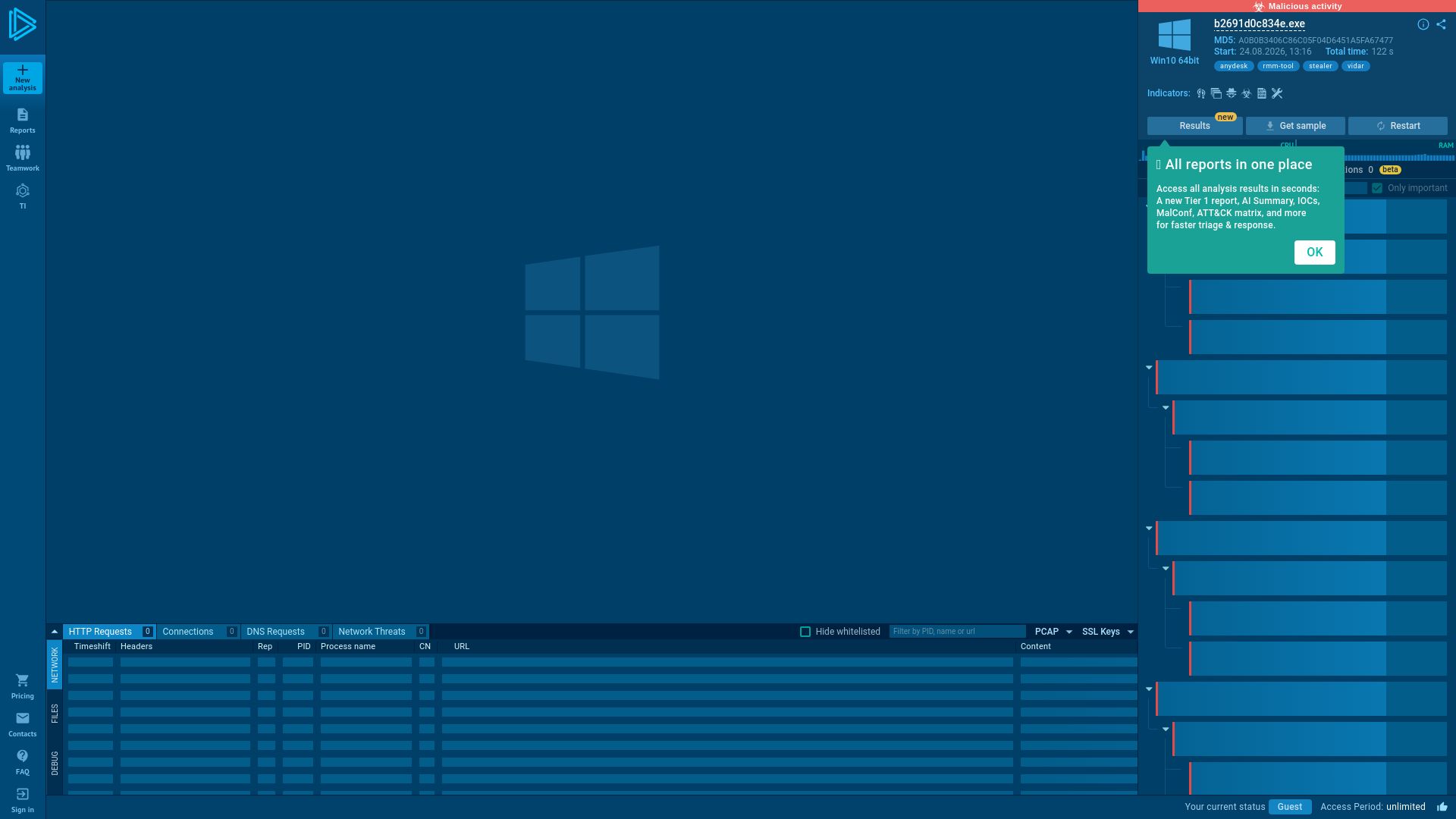Viewport: 1456px width, 819px height.
Task: Click the Start time 24.08.2026, 13:16
Action: (x=1276, y=52)
